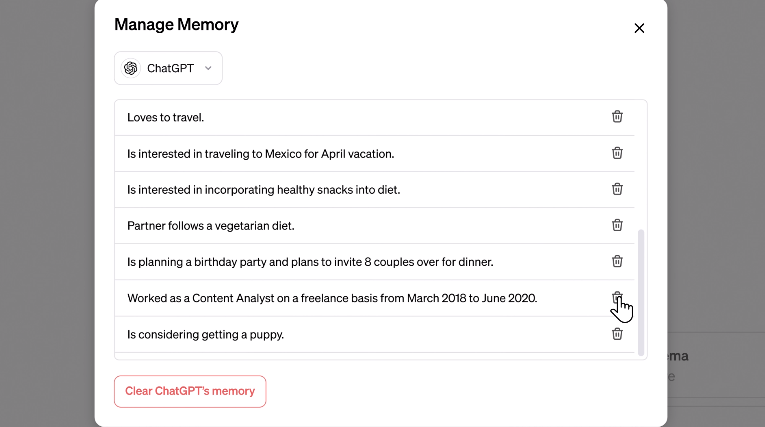The image size is (765, 427).
Task: Delete the Mexico April vacation memory
Action: (617, 153)
